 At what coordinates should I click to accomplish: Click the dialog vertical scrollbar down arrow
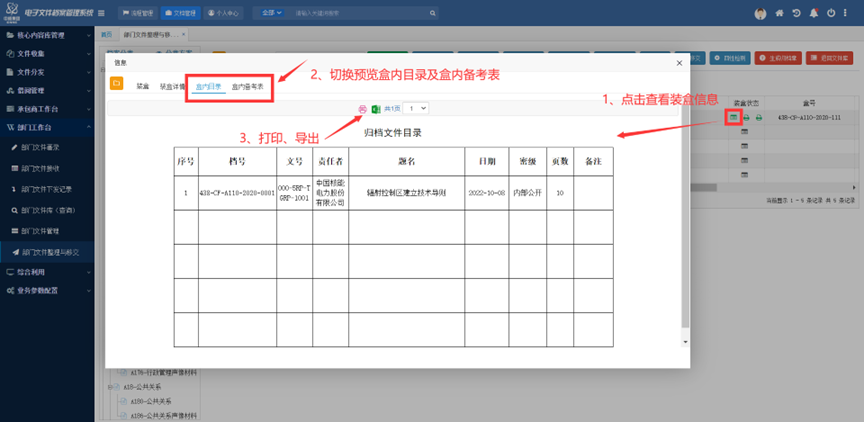(685, 342)
